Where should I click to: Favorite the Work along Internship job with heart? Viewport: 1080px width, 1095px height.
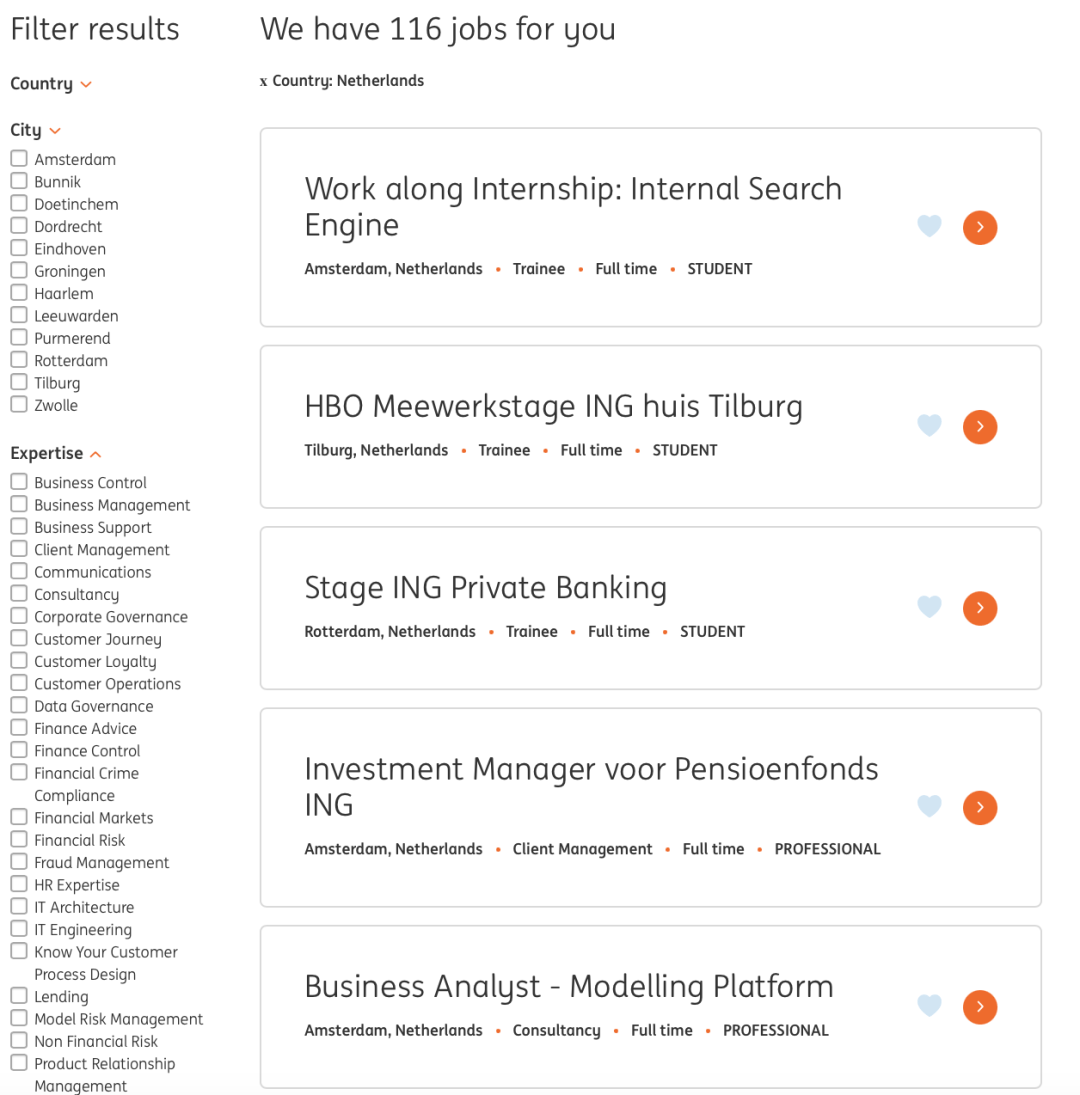coord(929,226)
